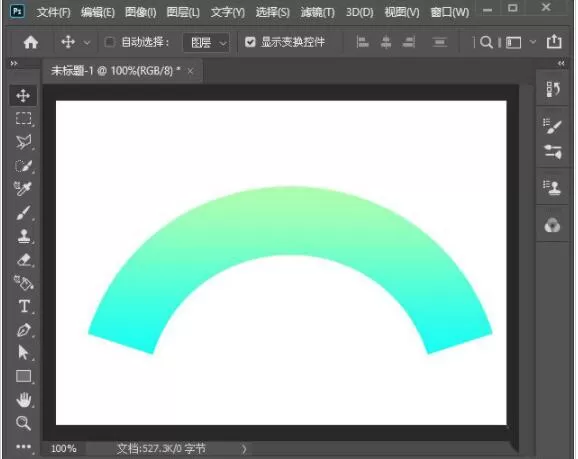This screenshot has width=578, height=459.
Task: Activate the Horizontal Type tool
Action: (x=24, y=306)
